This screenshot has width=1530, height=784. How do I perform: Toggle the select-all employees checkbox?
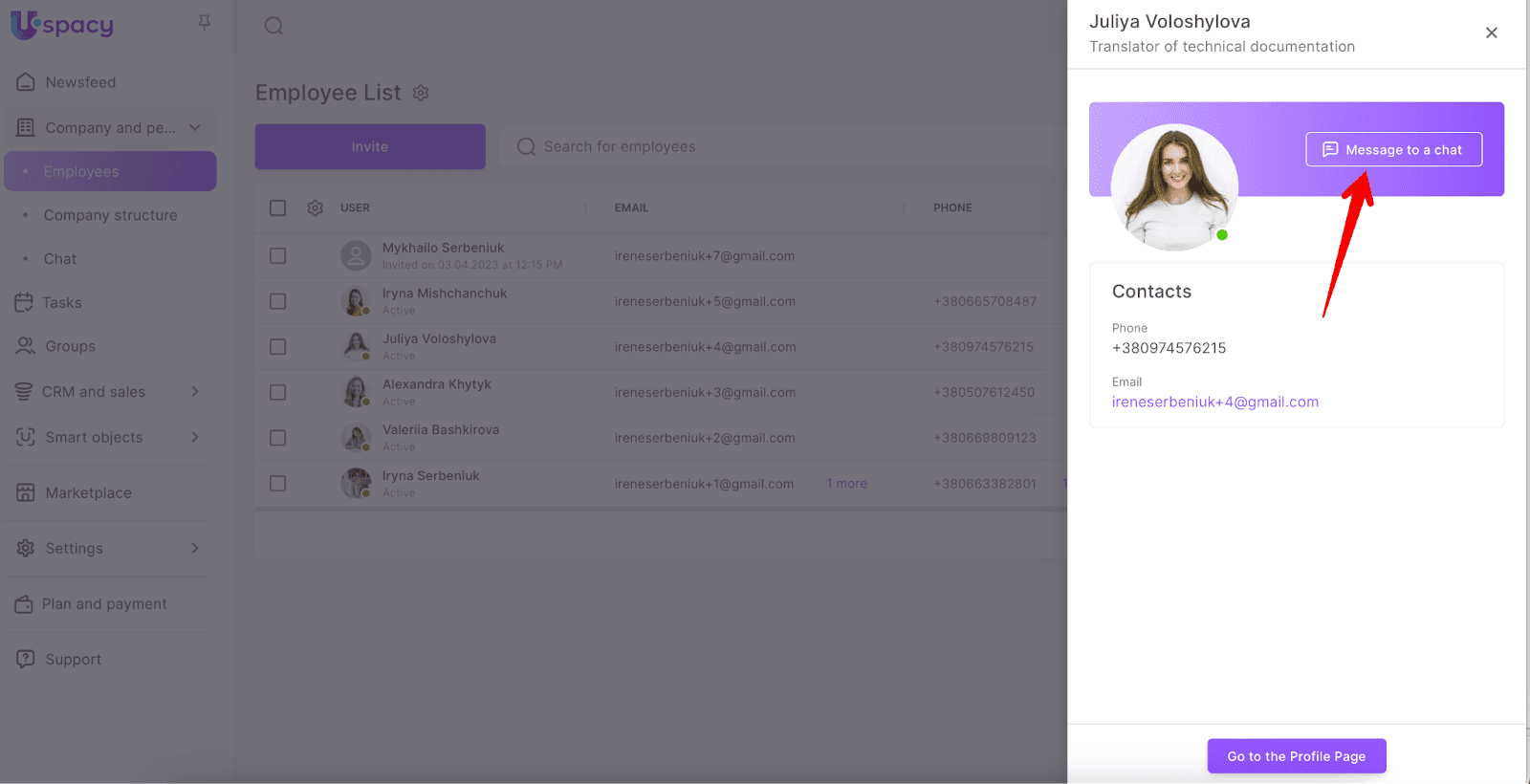pos(277,207)
